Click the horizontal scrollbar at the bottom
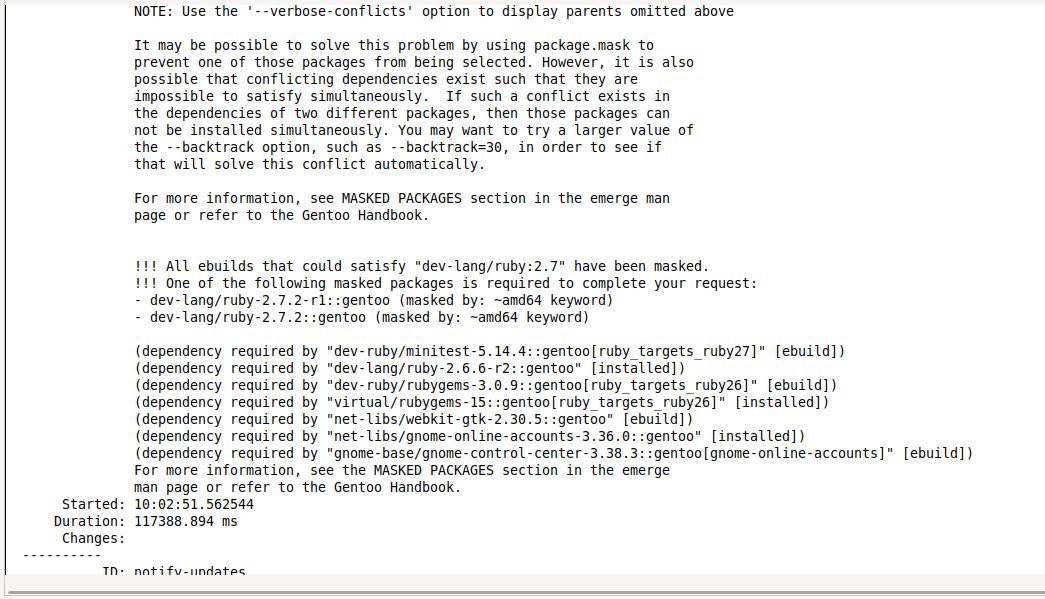The image size is (1045, 599). pyautogui.click(x=525, y=592)
